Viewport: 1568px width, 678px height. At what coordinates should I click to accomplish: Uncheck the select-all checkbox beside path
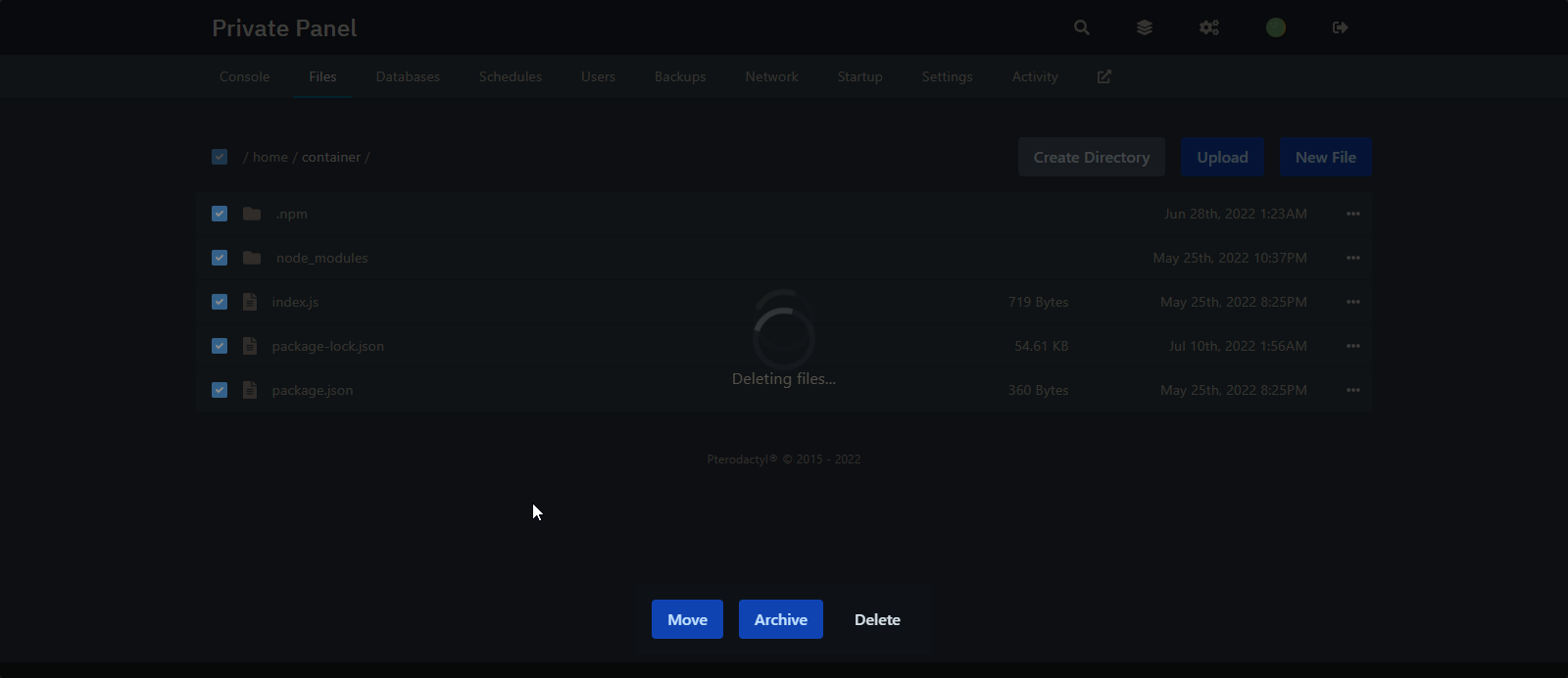point(220,157)
